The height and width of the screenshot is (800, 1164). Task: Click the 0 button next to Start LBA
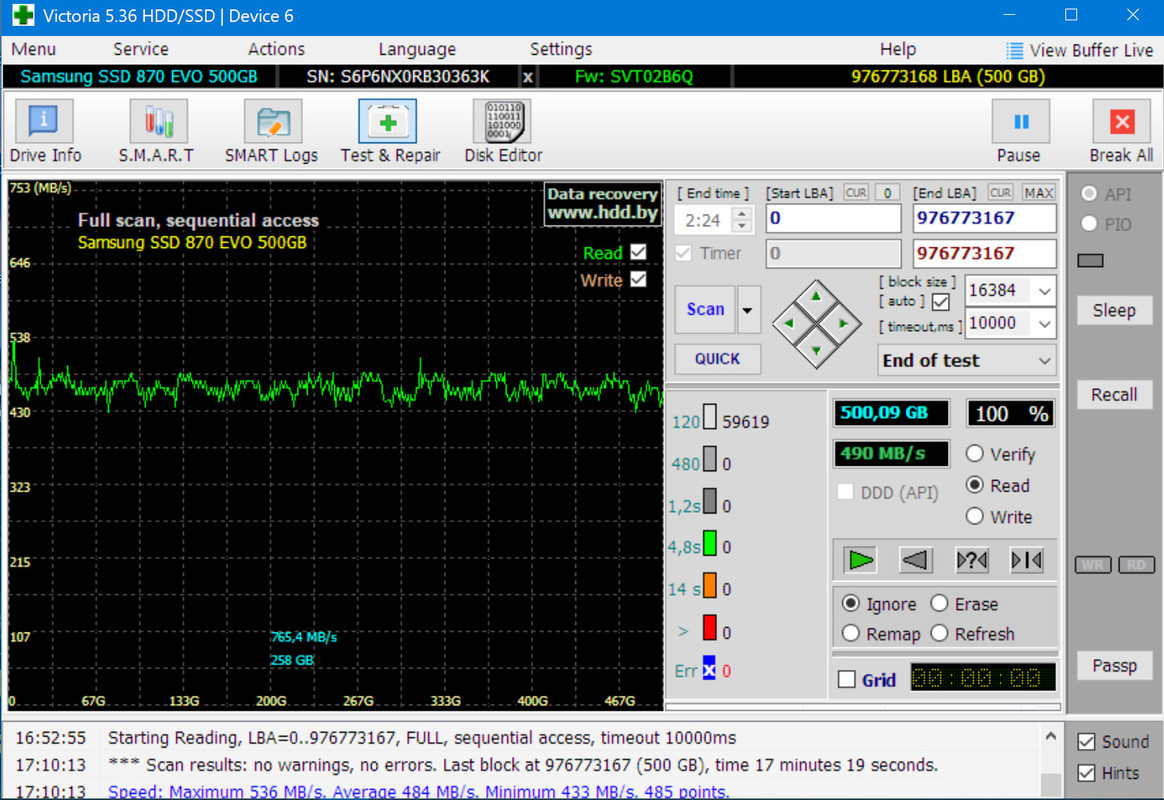click(887, 193)
